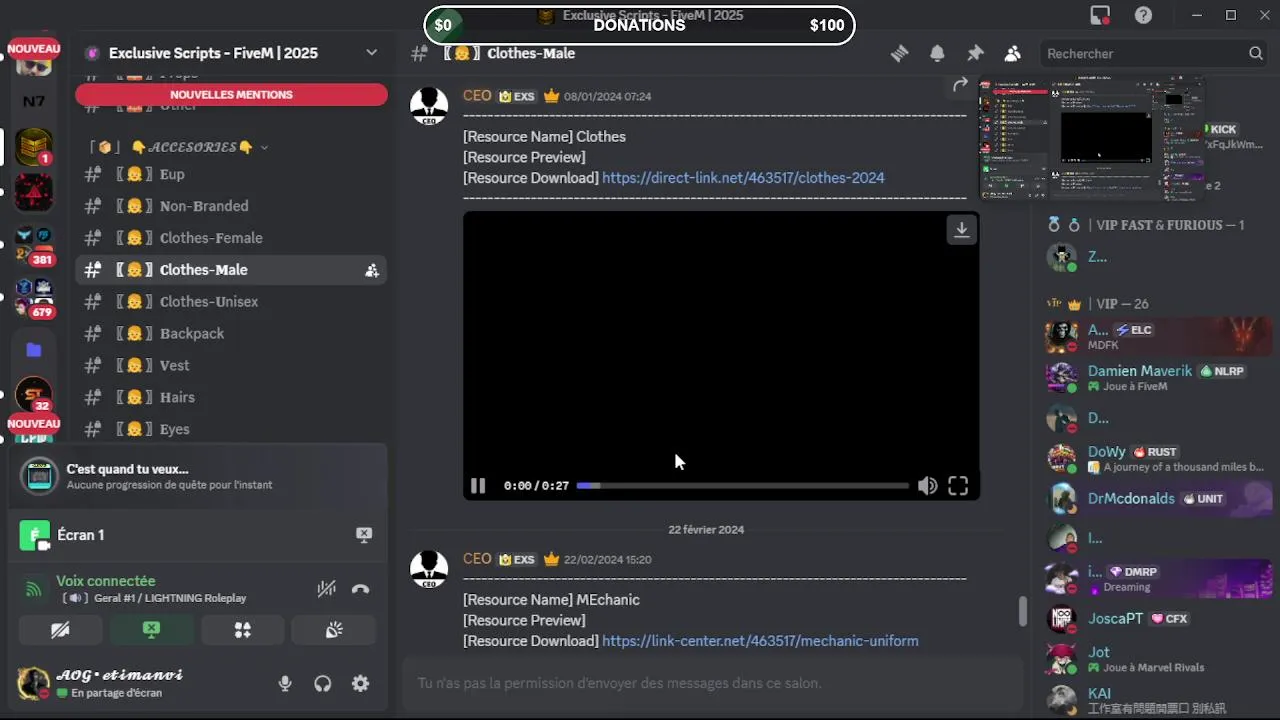Image resolution: width=1280 pixels, height=720 pixels.
Task: Open Voix connectée connection details
Action: point(106,581)
